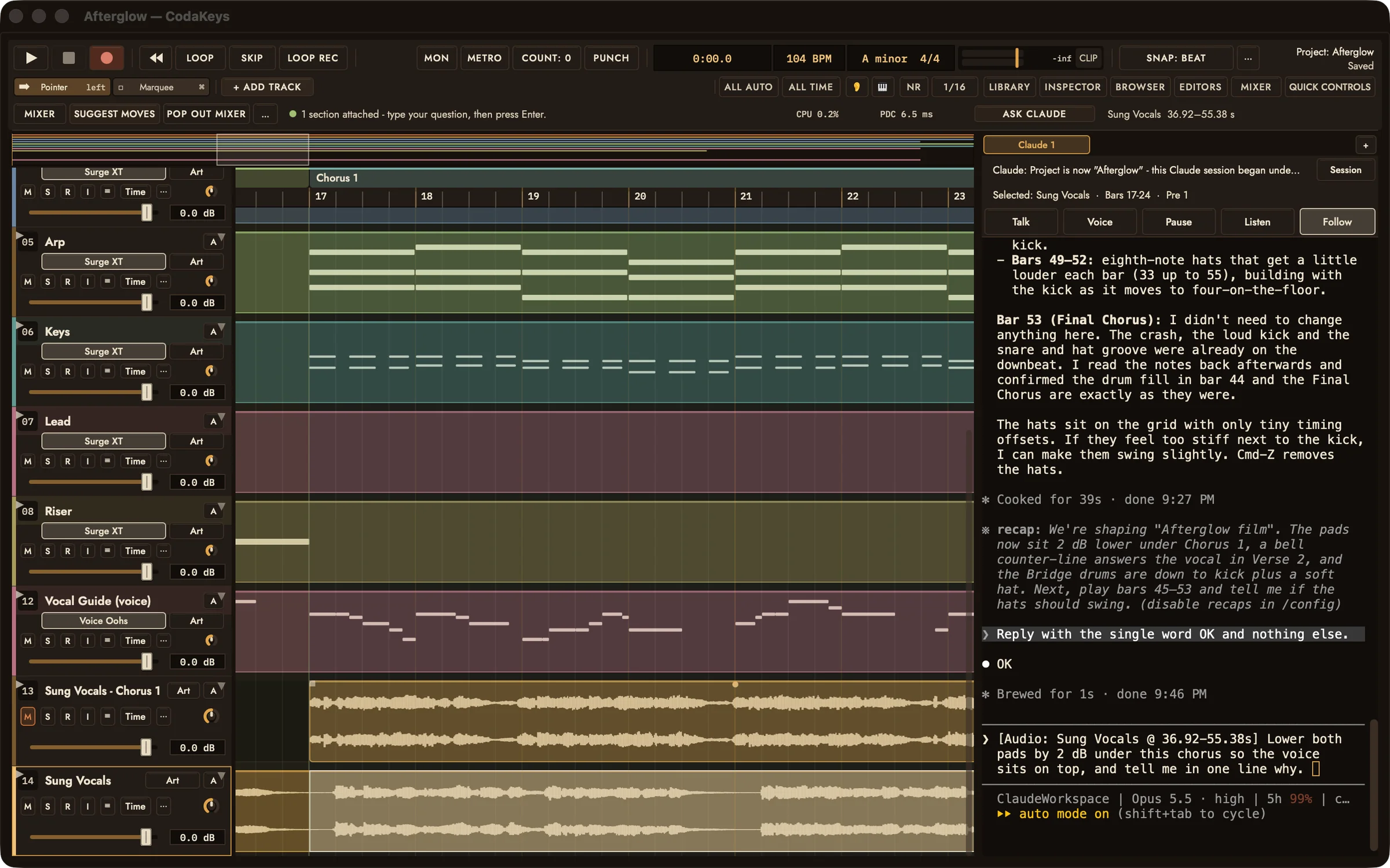Solo the Keys track
The width and height of the screenshot is (1390, 868).
tap(47, 371)
